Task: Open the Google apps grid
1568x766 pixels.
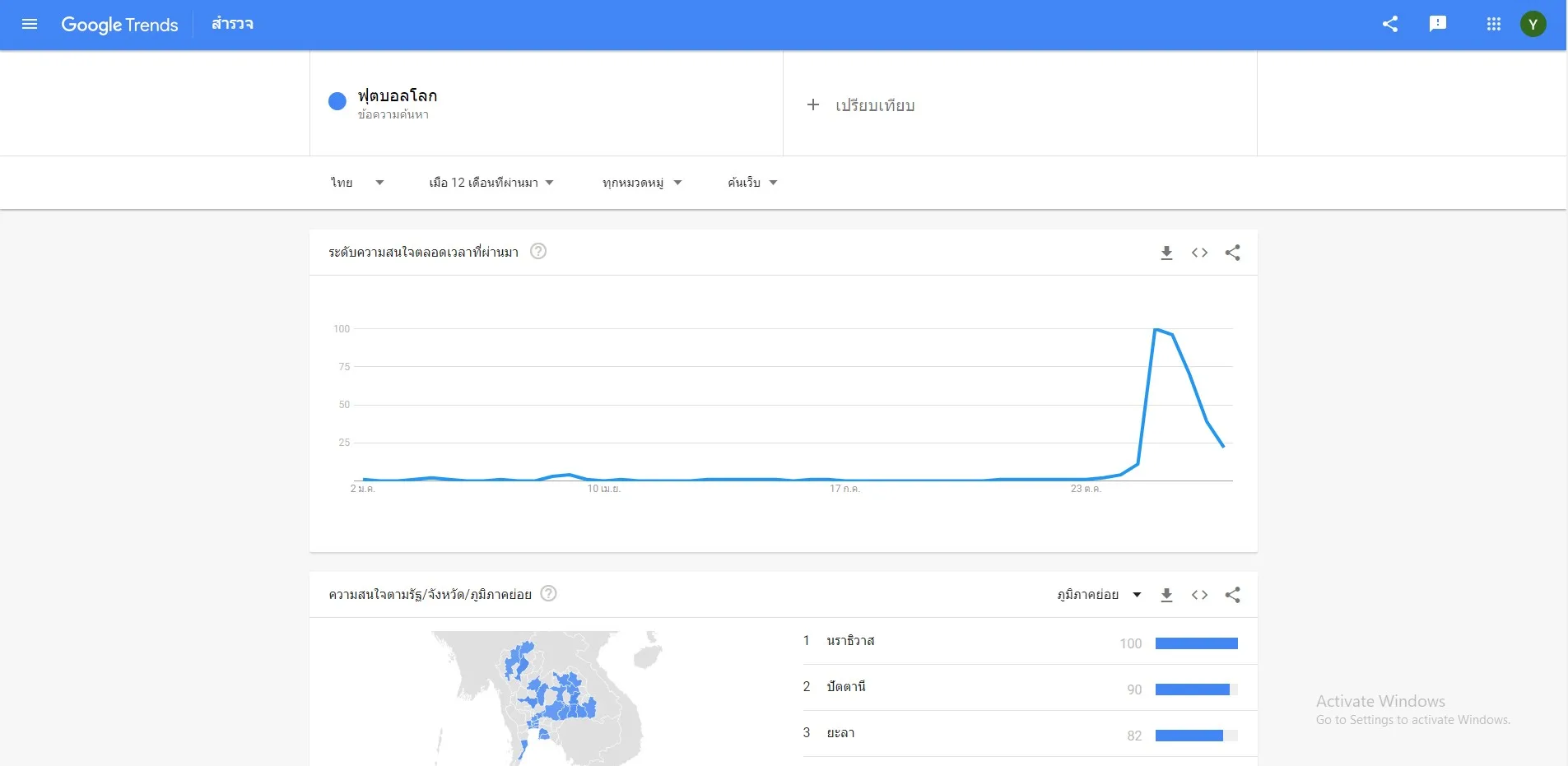Action: [x=1492, y=24]
